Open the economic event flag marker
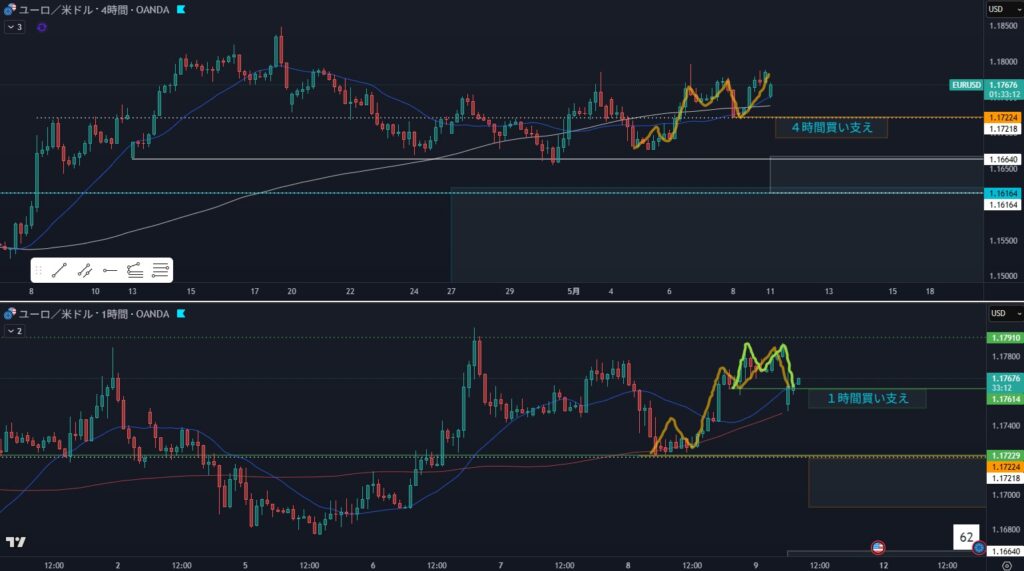Image resolution: width=1024 pixels, height=571 pixels. [878, 547]
